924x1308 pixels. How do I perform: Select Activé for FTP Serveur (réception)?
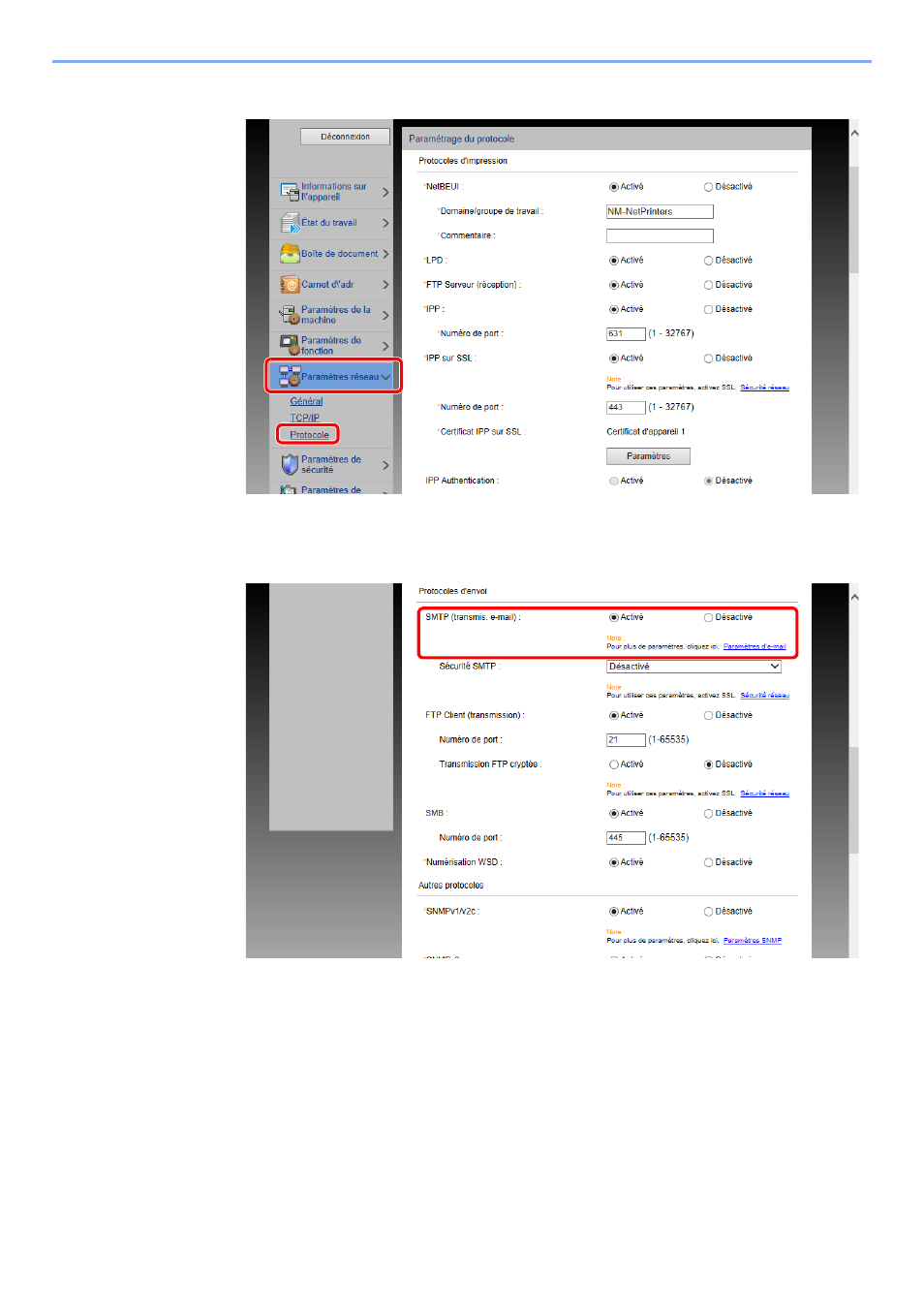pos(614,285)
